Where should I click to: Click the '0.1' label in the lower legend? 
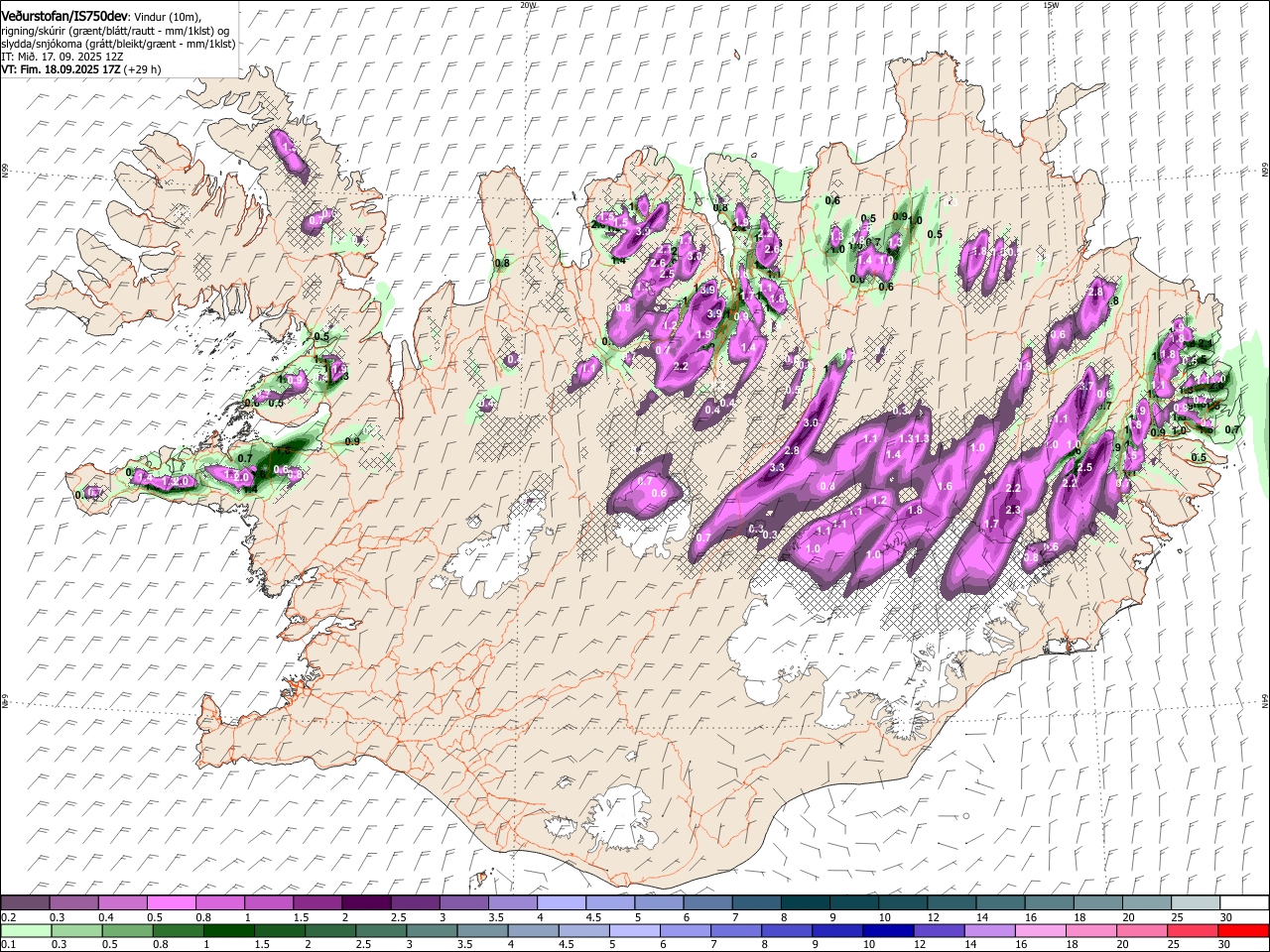[x=7, y=944]
